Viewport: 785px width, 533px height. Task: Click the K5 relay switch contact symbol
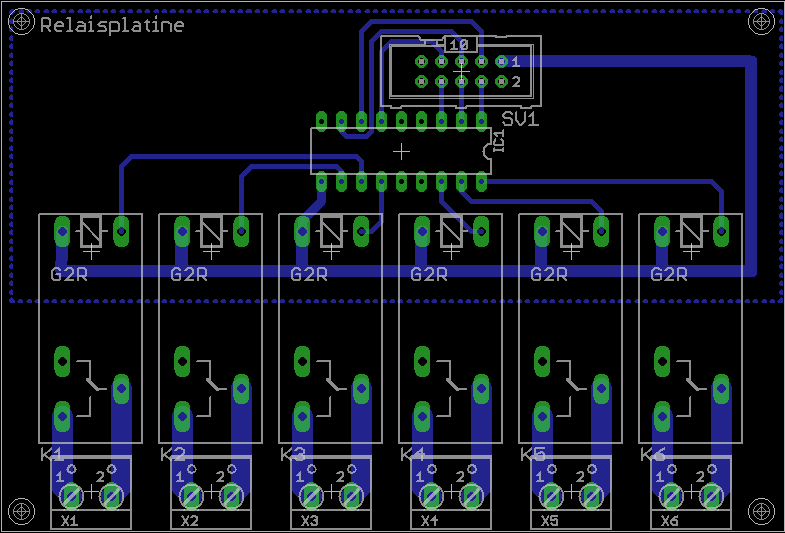pyautogui.click(x=571, y=388)
